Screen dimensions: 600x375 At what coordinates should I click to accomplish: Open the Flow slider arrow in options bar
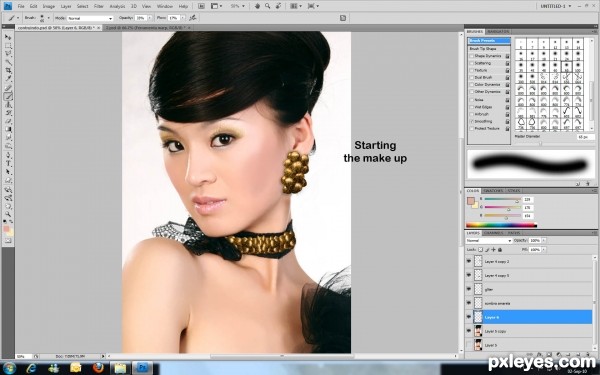pyautogui.click(x=183, y=18)
